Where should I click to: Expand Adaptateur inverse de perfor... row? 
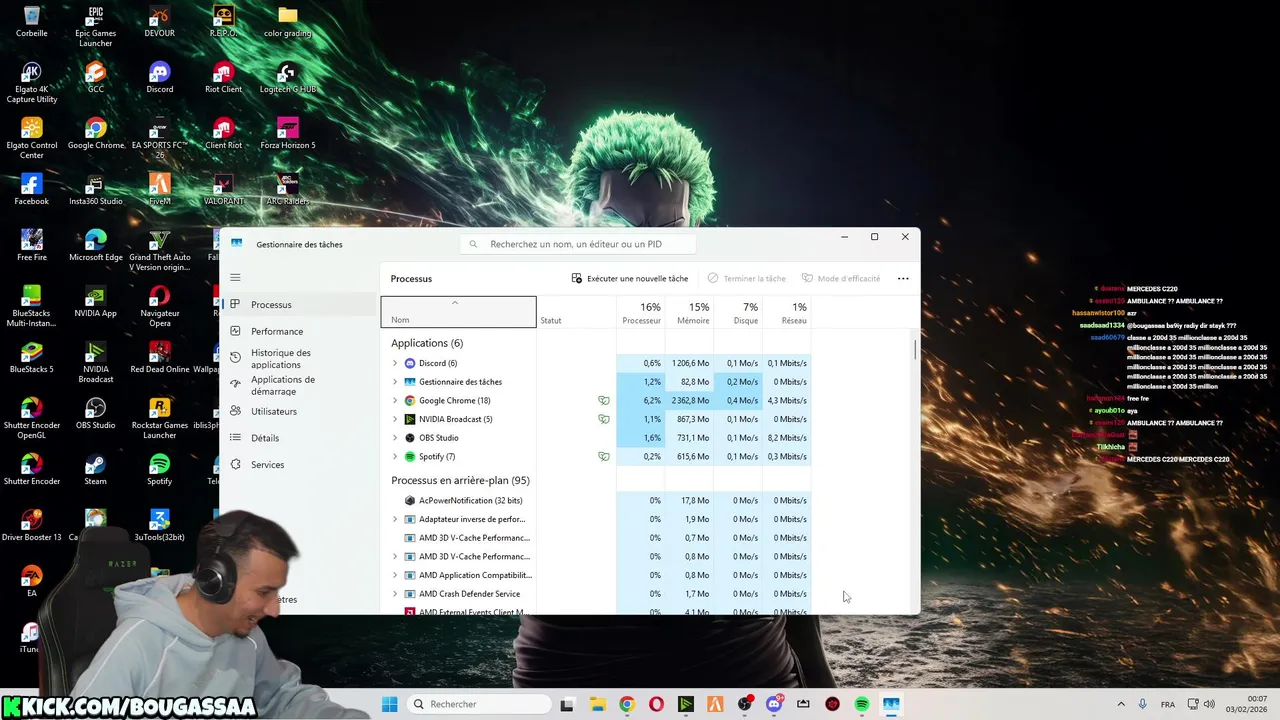tap(395, 519)
